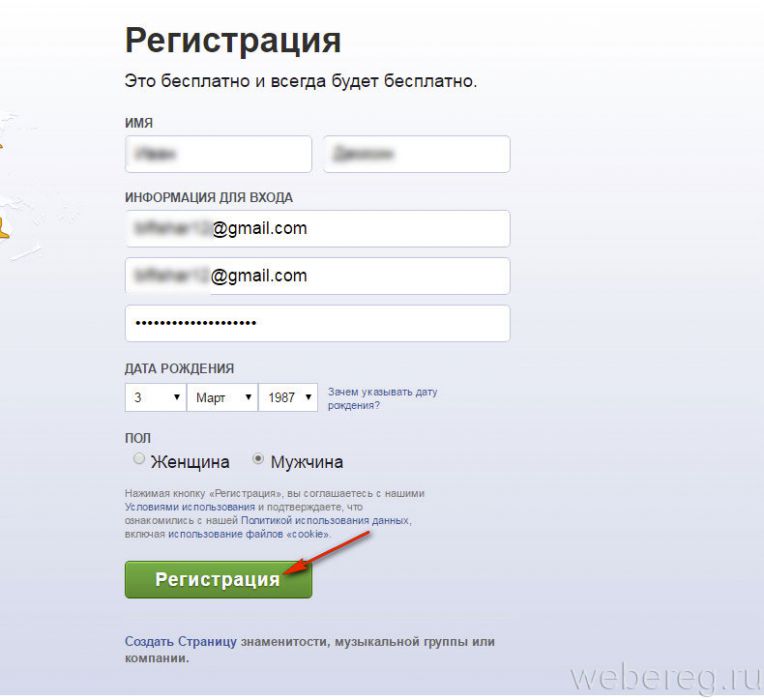Open the 'использование файлов cookie' link
The height and width of the screenshot is (700, 764).
tap(248, 534)
